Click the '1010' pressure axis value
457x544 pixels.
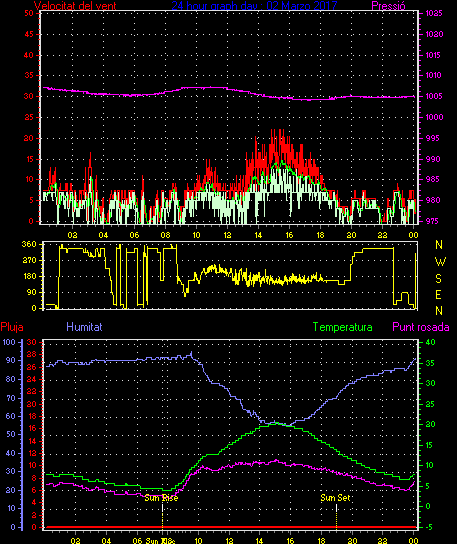[434, 75]
